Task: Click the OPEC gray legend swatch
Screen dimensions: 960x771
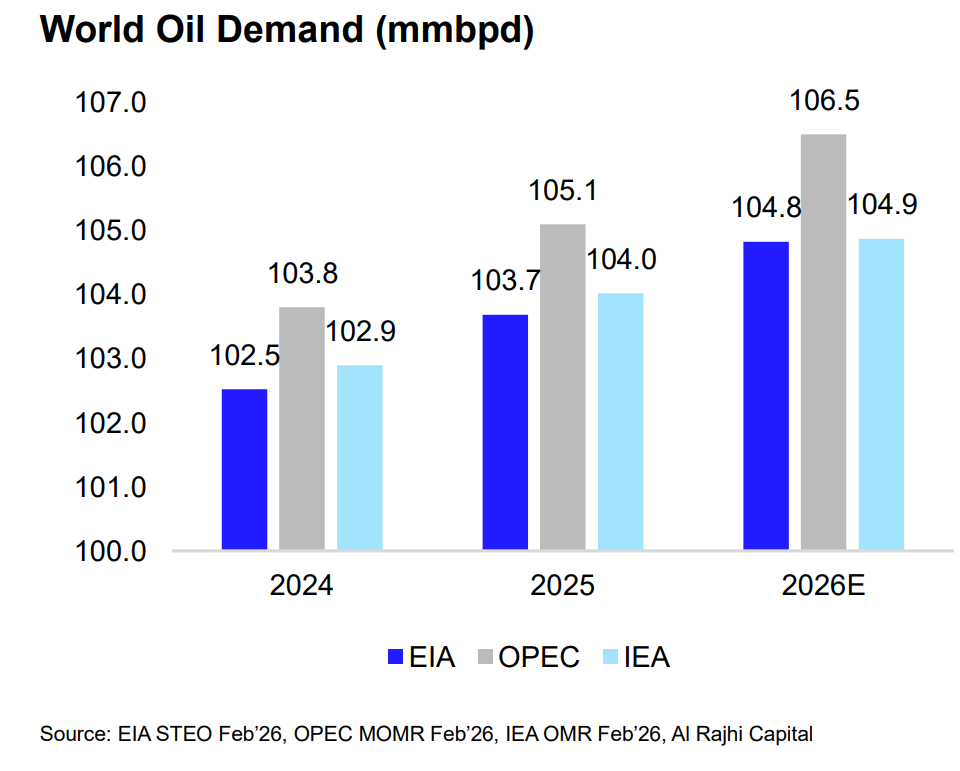Action: point(485,657)
